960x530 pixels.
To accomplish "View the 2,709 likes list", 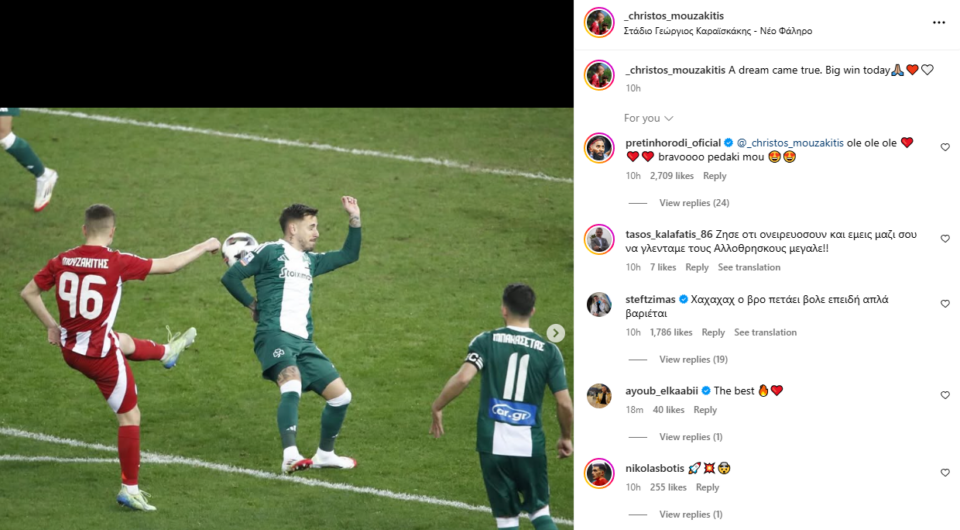I will point(672,176).
